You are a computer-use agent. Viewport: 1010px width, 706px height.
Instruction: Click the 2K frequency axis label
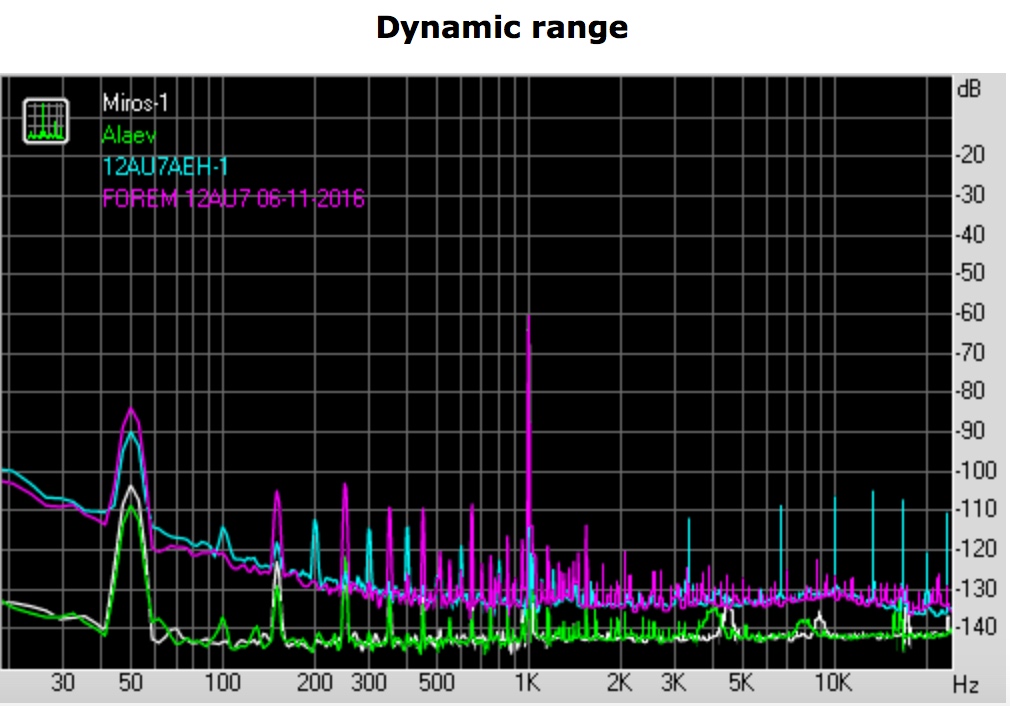619,684
